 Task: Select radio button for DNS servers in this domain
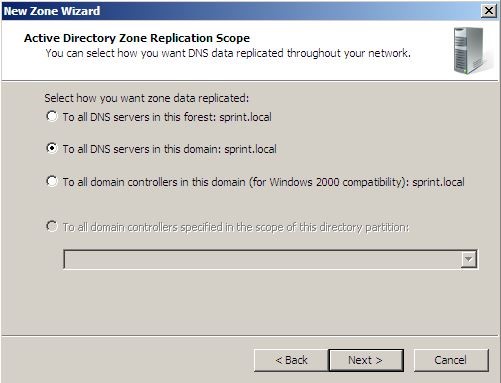52,148
